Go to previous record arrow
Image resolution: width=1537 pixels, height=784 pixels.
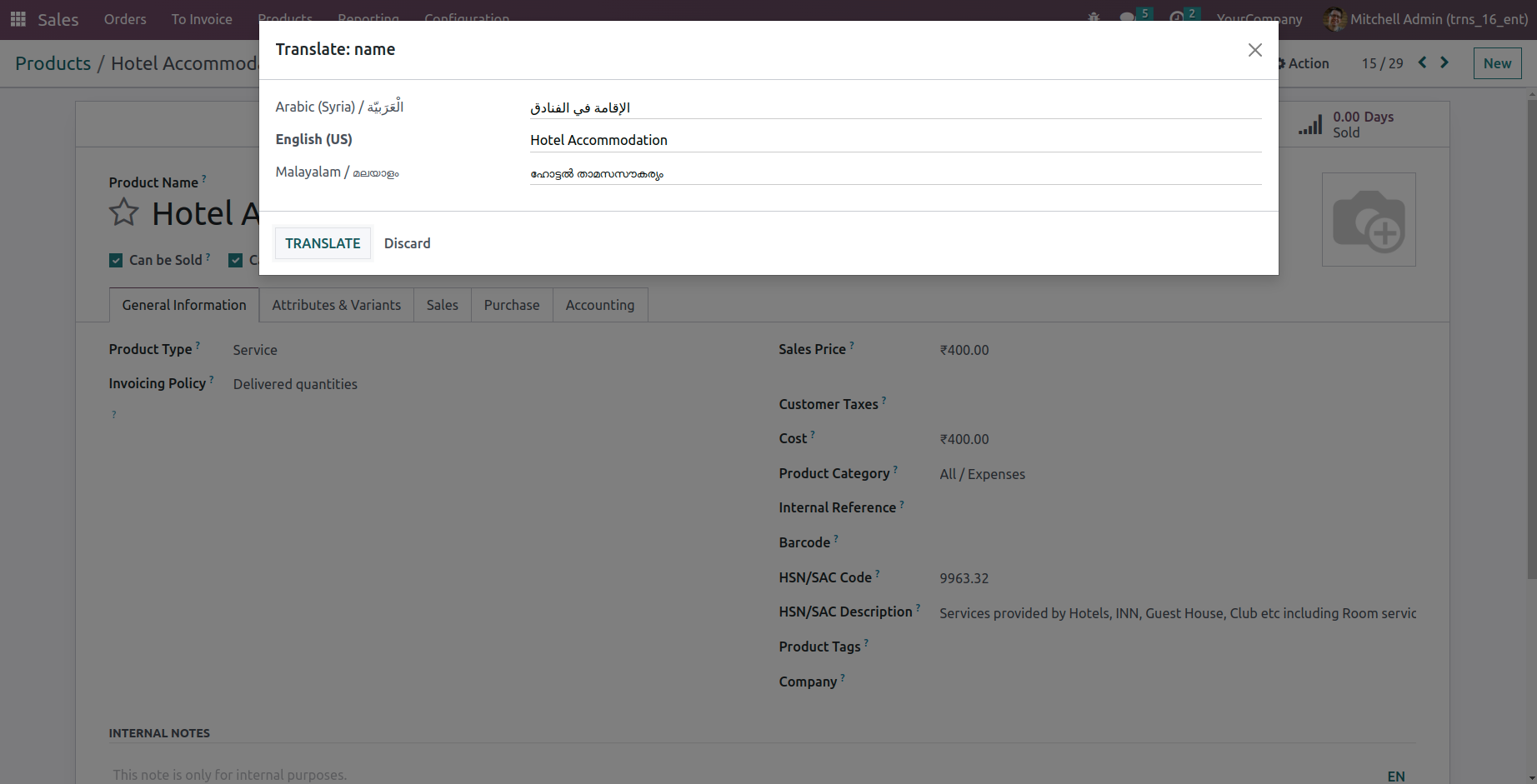(x=1422, y=62)
